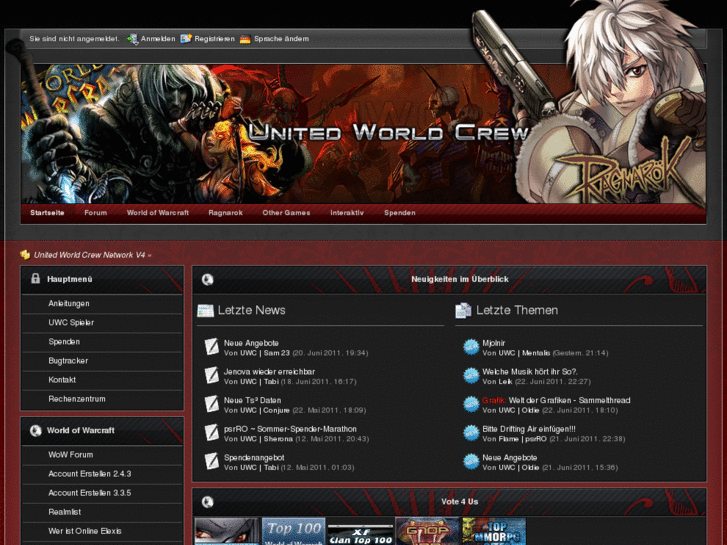Click the dark elf face vote banner
This screenshot has width=727, height=545.
pyautogui.click(x=227, y=532)
